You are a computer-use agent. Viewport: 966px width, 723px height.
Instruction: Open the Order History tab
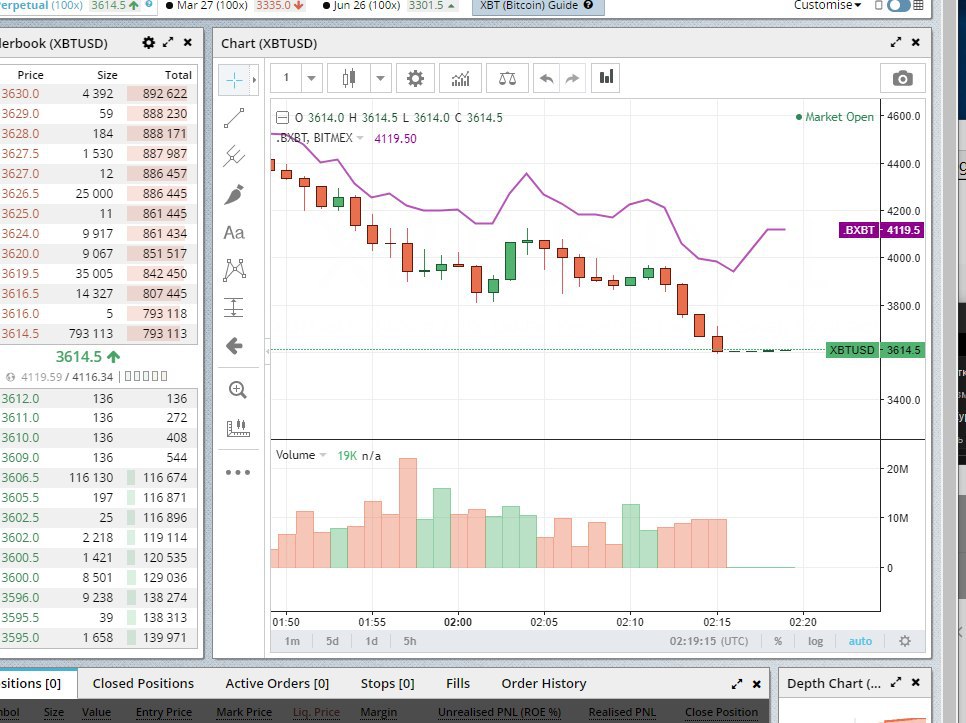tap(543, 684)
